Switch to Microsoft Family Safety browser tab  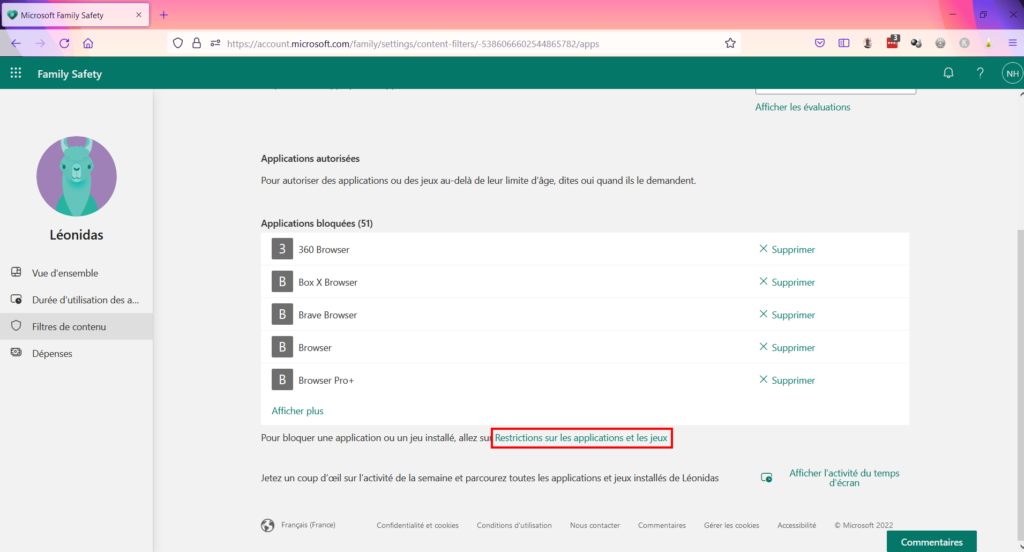pos(74,14)
